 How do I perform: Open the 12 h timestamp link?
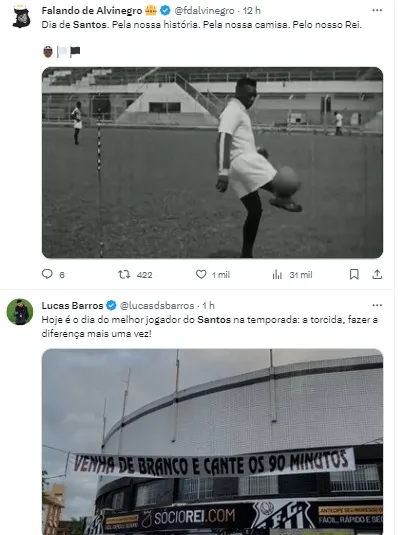point(252,11)
